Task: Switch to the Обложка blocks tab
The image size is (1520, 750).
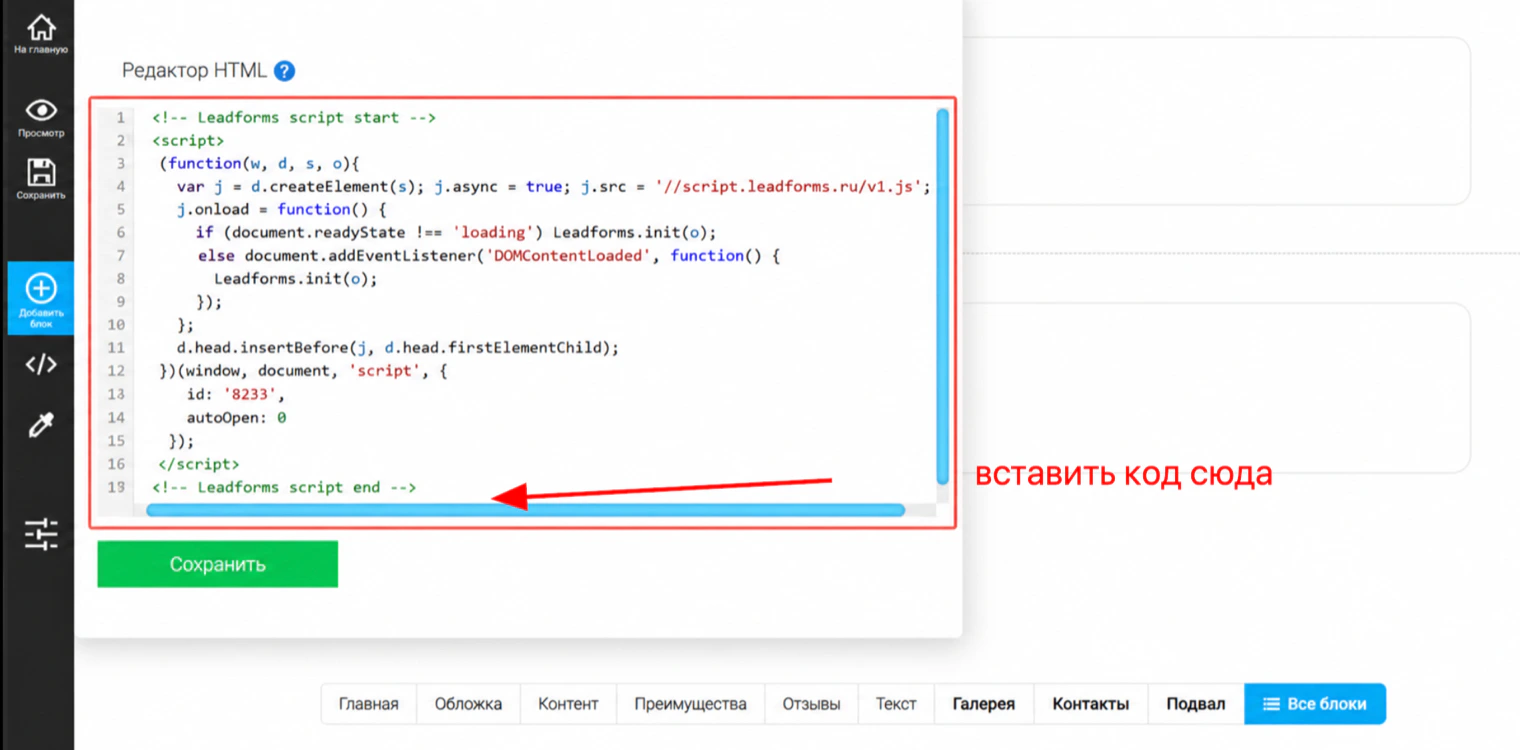Action: tap(468, 704)
